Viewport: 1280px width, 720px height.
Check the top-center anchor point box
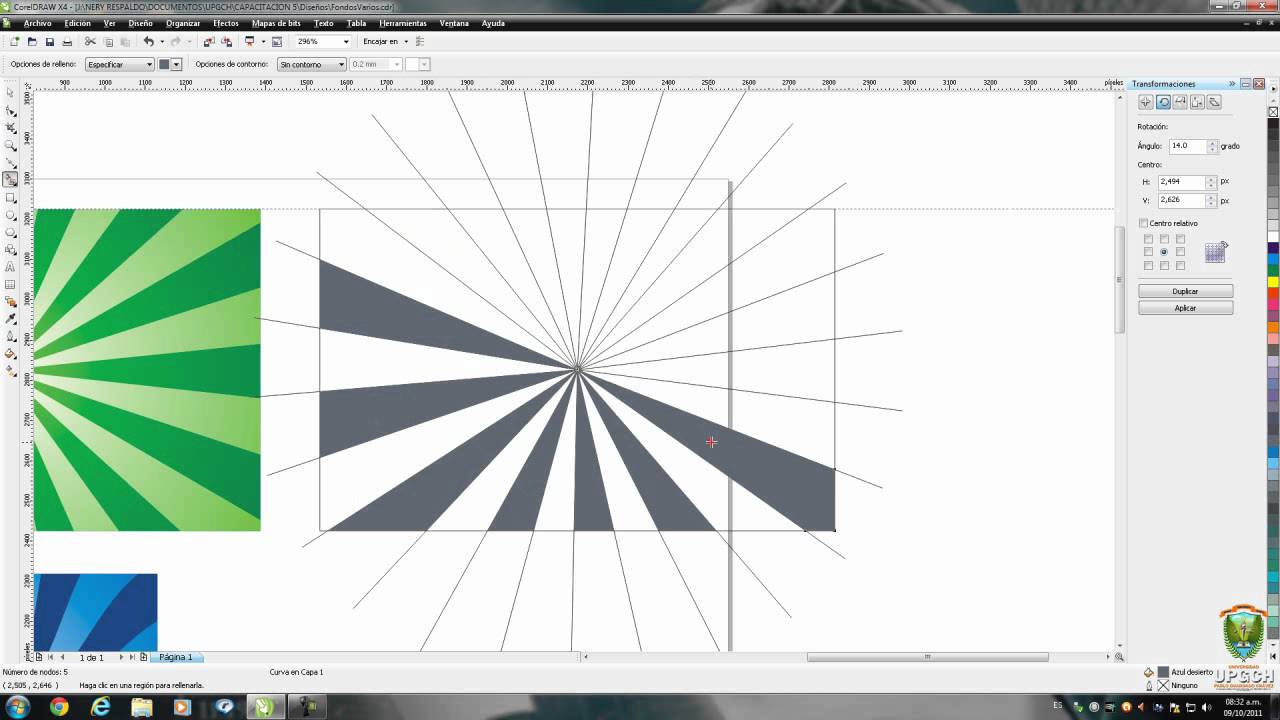tap(1164, 239)
